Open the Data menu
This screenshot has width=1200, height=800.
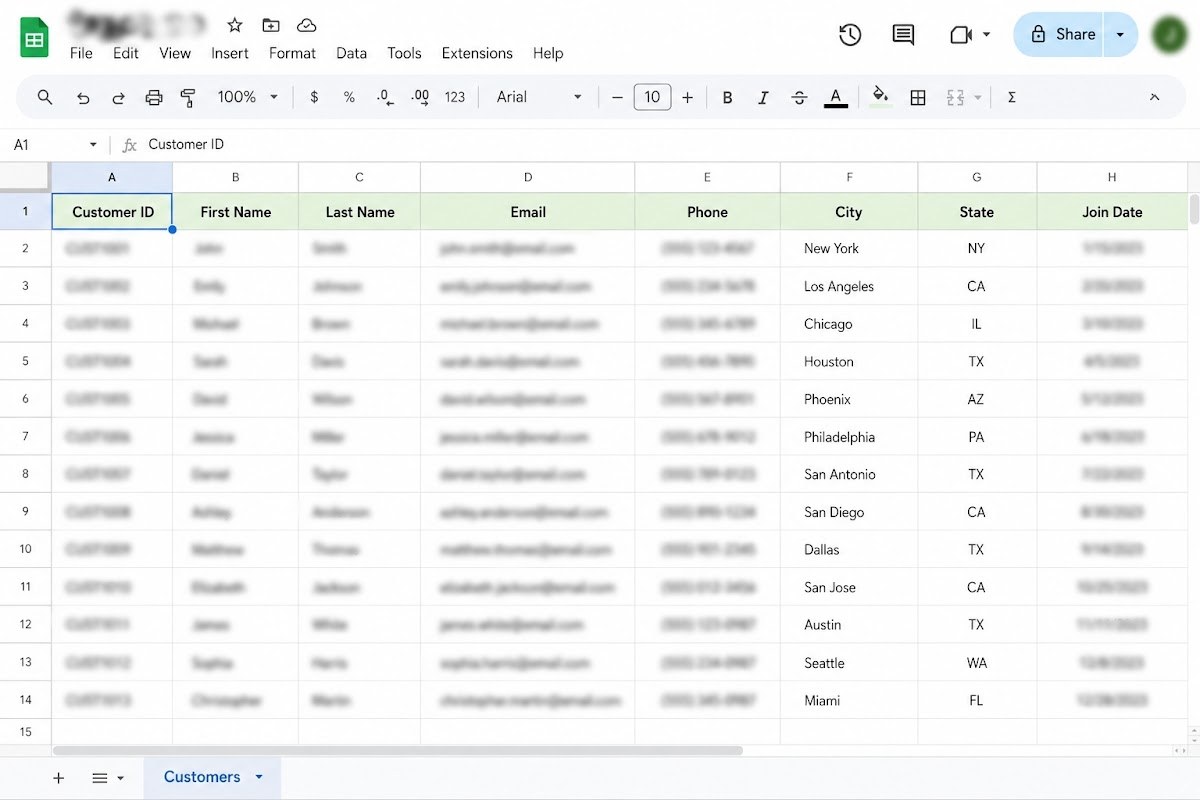pyautogui.click(x=351, y=53)
